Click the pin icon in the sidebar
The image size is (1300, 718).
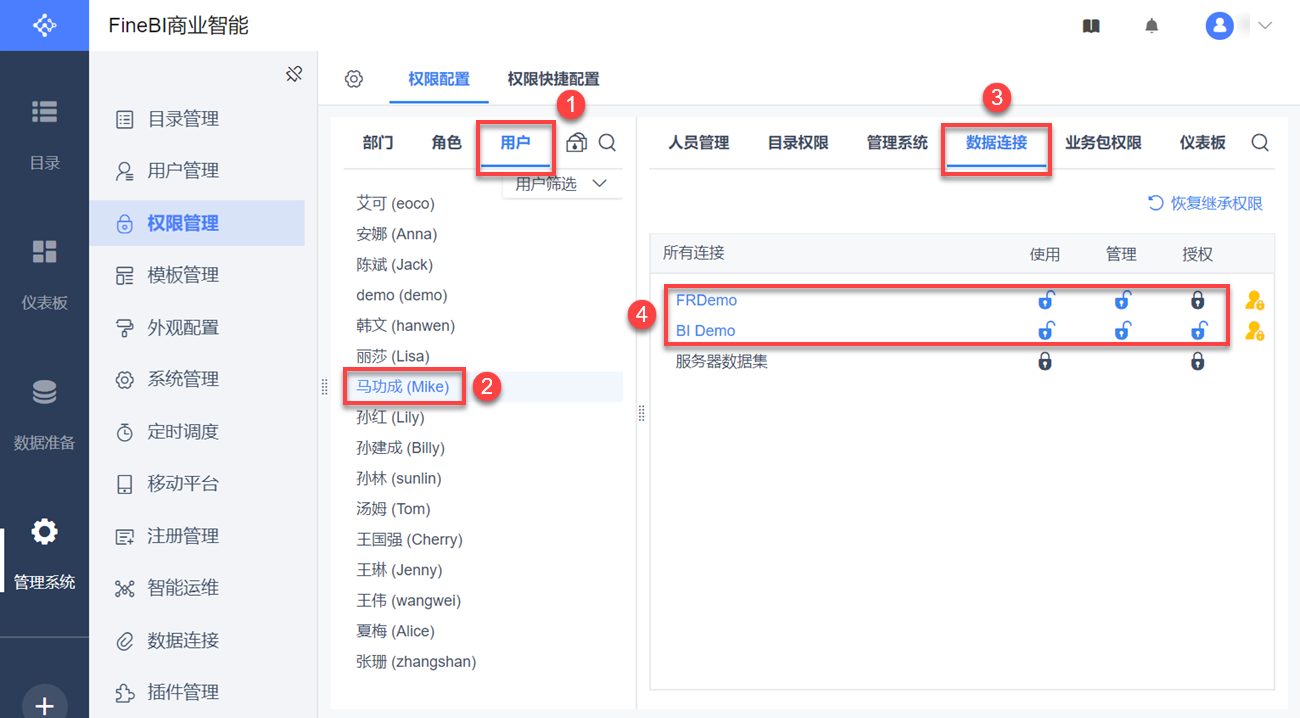[x=294, y=74]
